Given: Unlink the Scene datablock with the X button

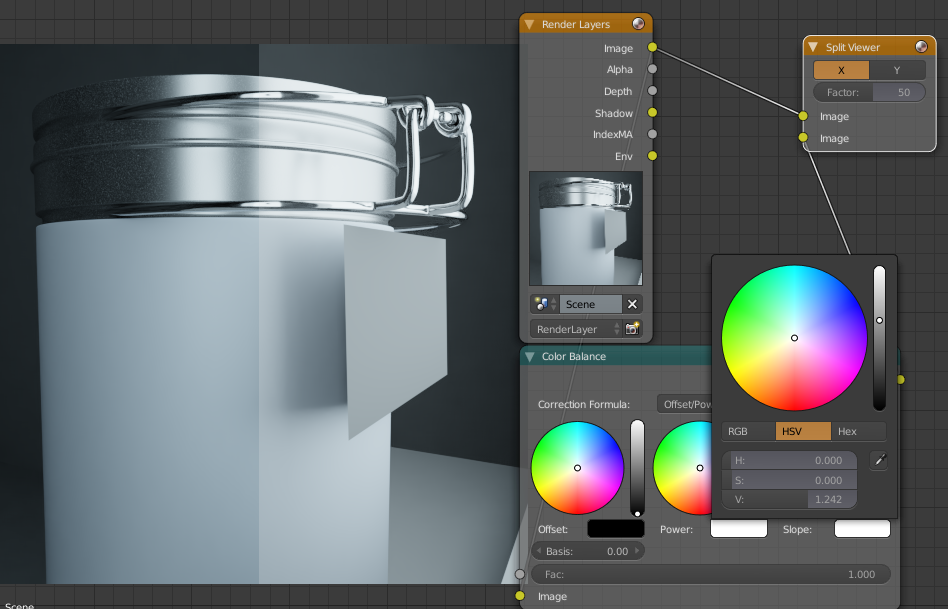Looking at the screenshot, I should pos(632,303).
